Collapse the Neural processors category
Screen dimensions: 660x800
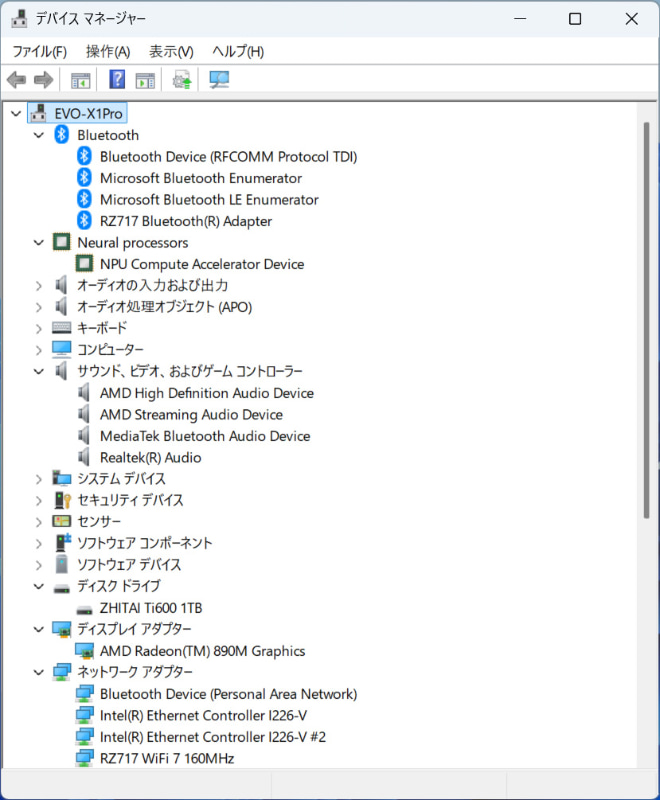39,242
